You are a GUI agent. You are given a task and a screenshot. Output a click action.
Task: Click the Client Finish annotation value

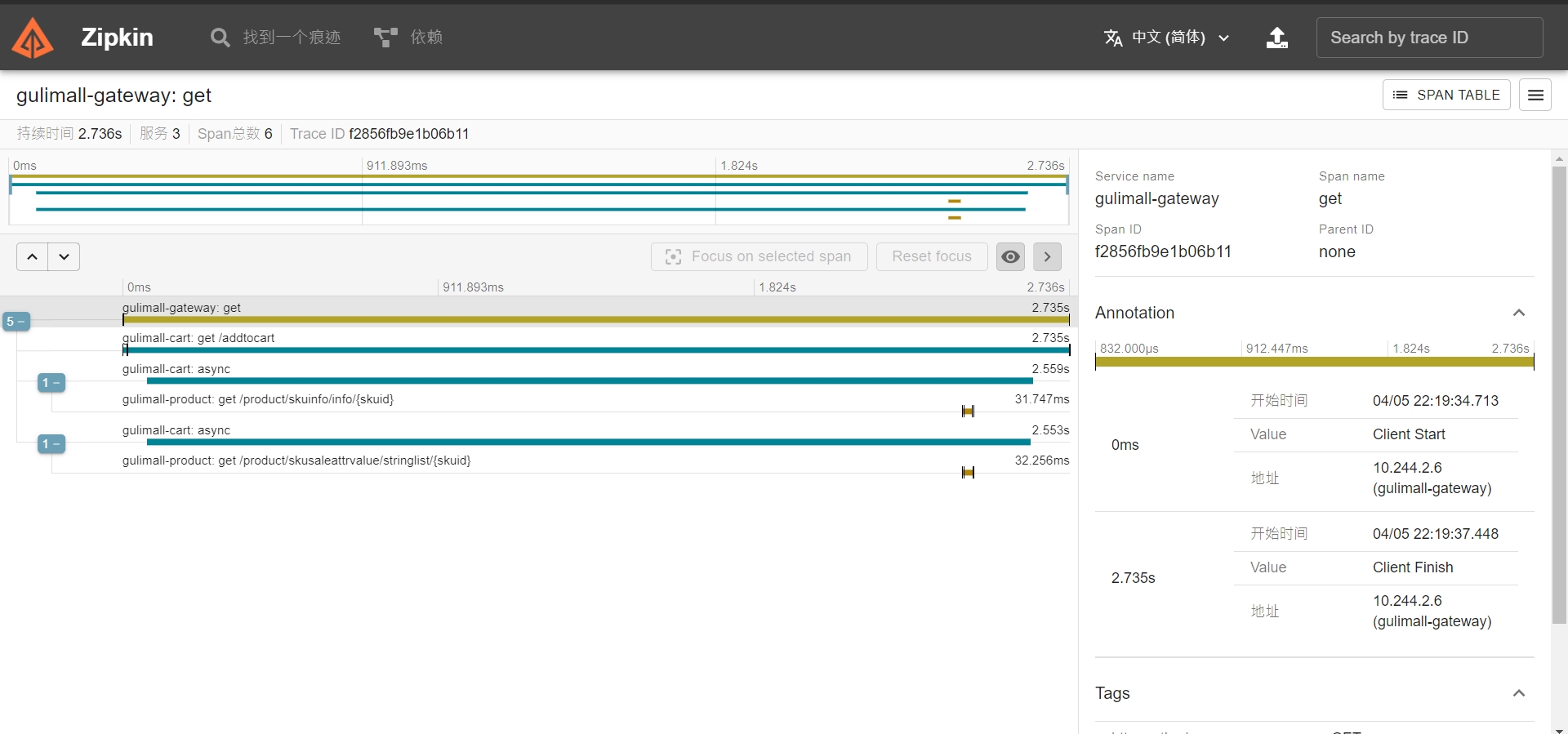tap(1413, 567)
